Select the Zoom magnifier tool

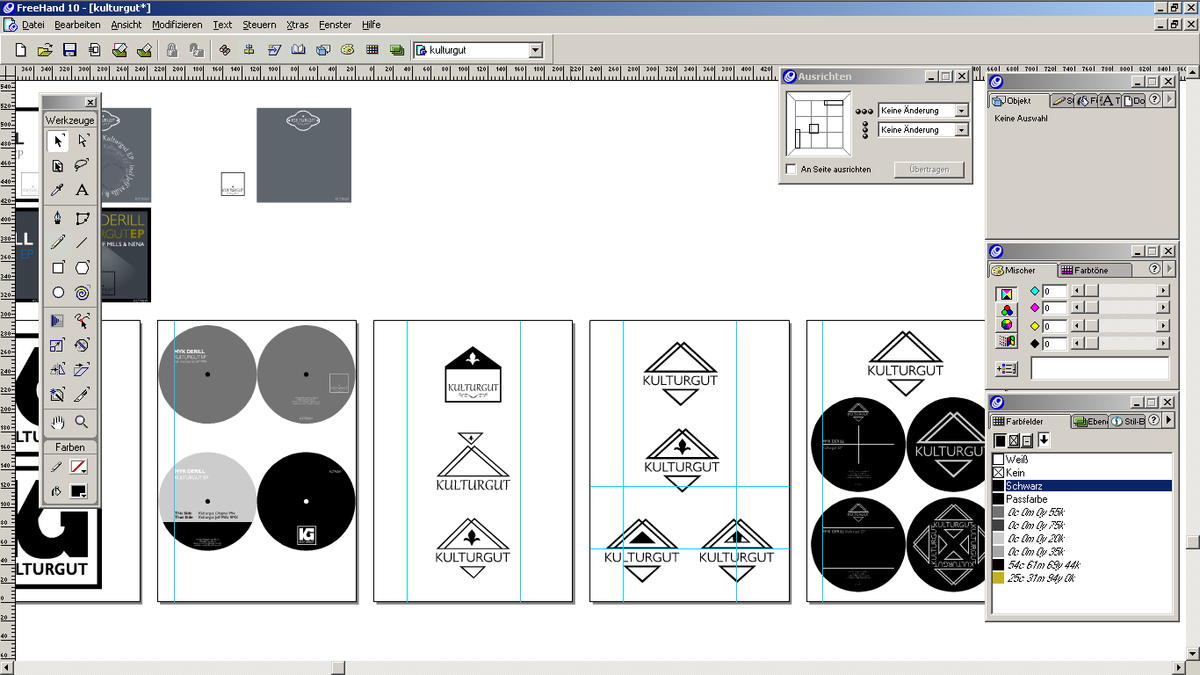pos(82,422)
